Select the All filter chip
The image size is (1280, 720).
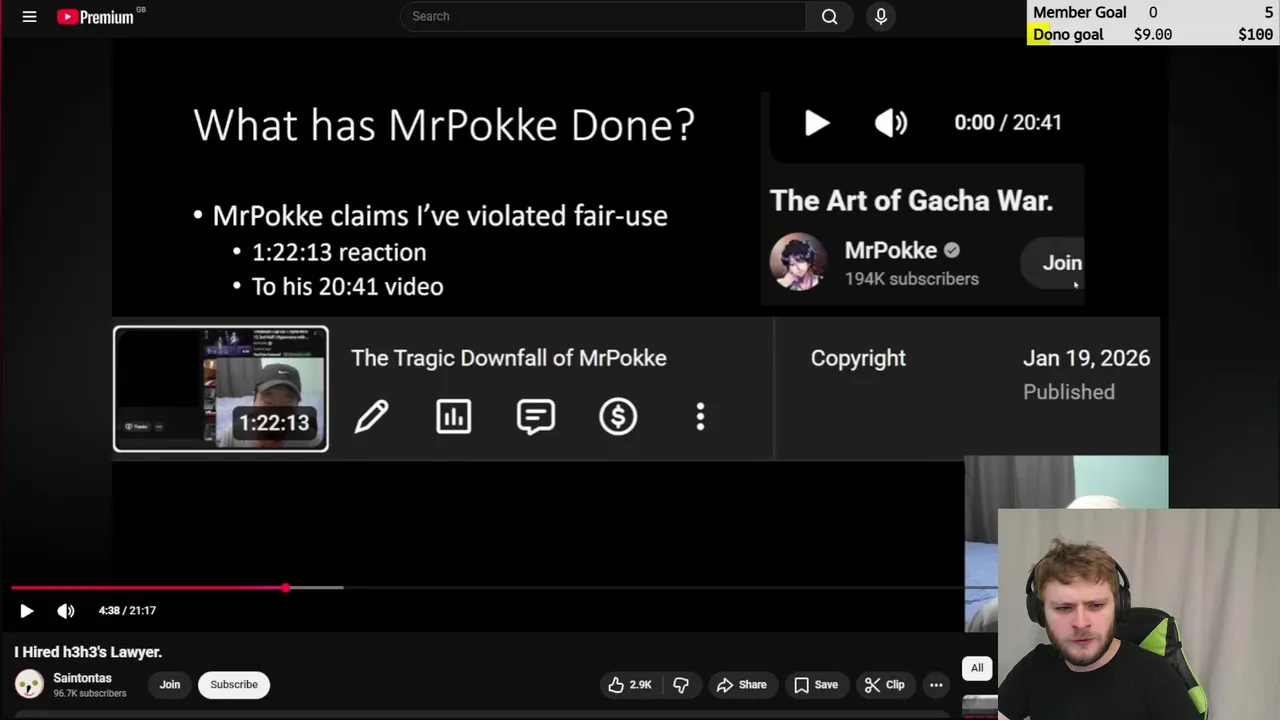pyautogui.click(x=977, y=668)
